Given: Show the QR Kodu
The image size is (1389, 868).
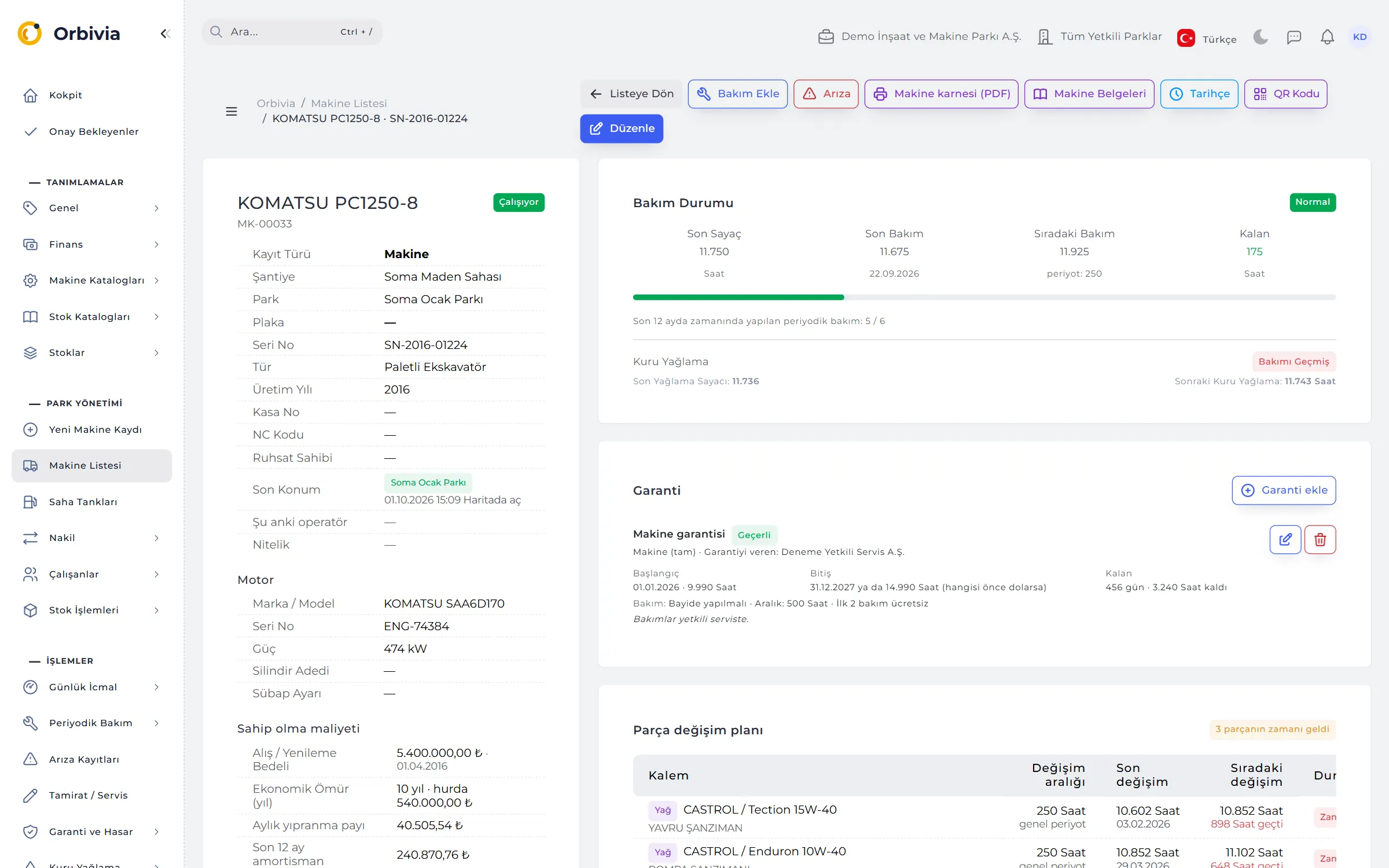Looking at the screenshot, I should 1286,94.
